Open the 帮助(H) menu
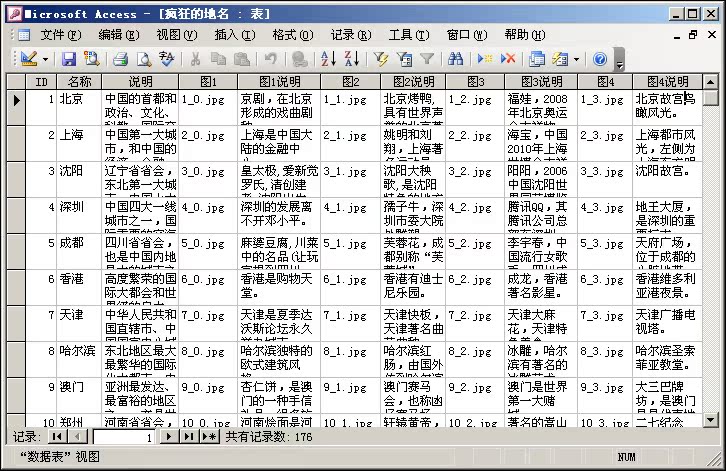The width and height of the screenshot is (726, 471). click(525, 35)
